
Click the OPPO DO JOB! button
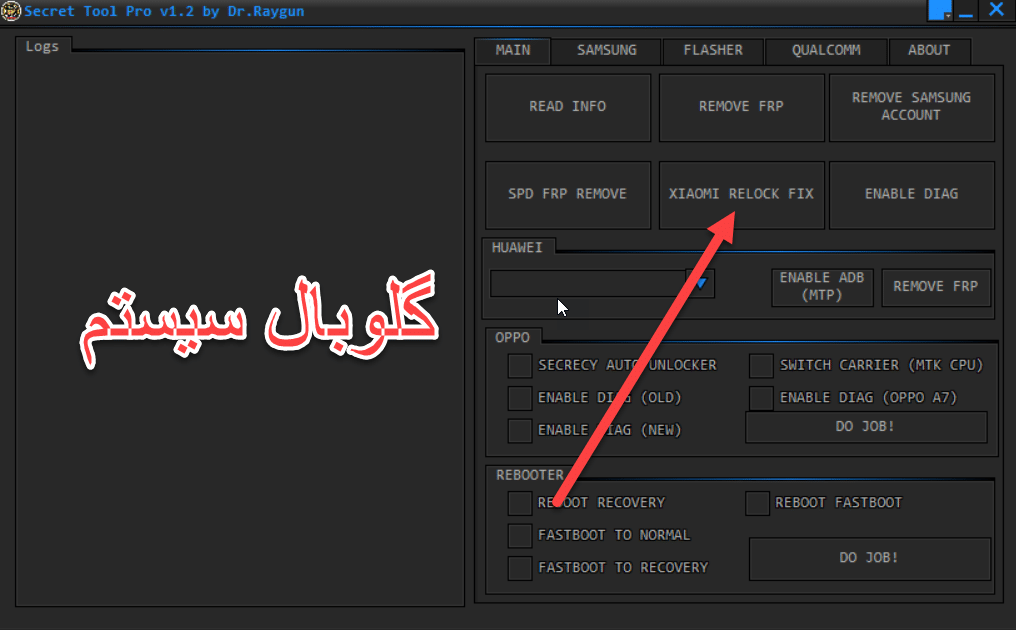click(866, 427)
